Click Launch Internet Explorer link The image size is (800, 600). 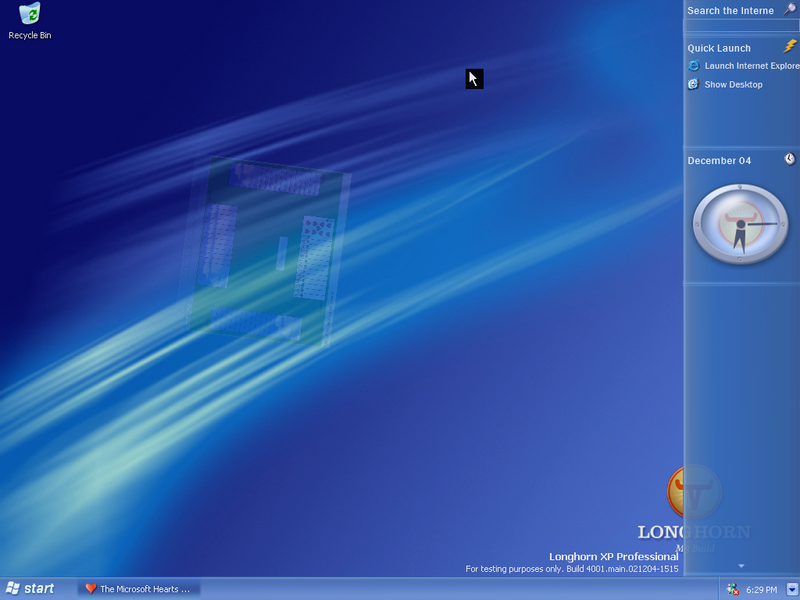[x=752, y=66]
